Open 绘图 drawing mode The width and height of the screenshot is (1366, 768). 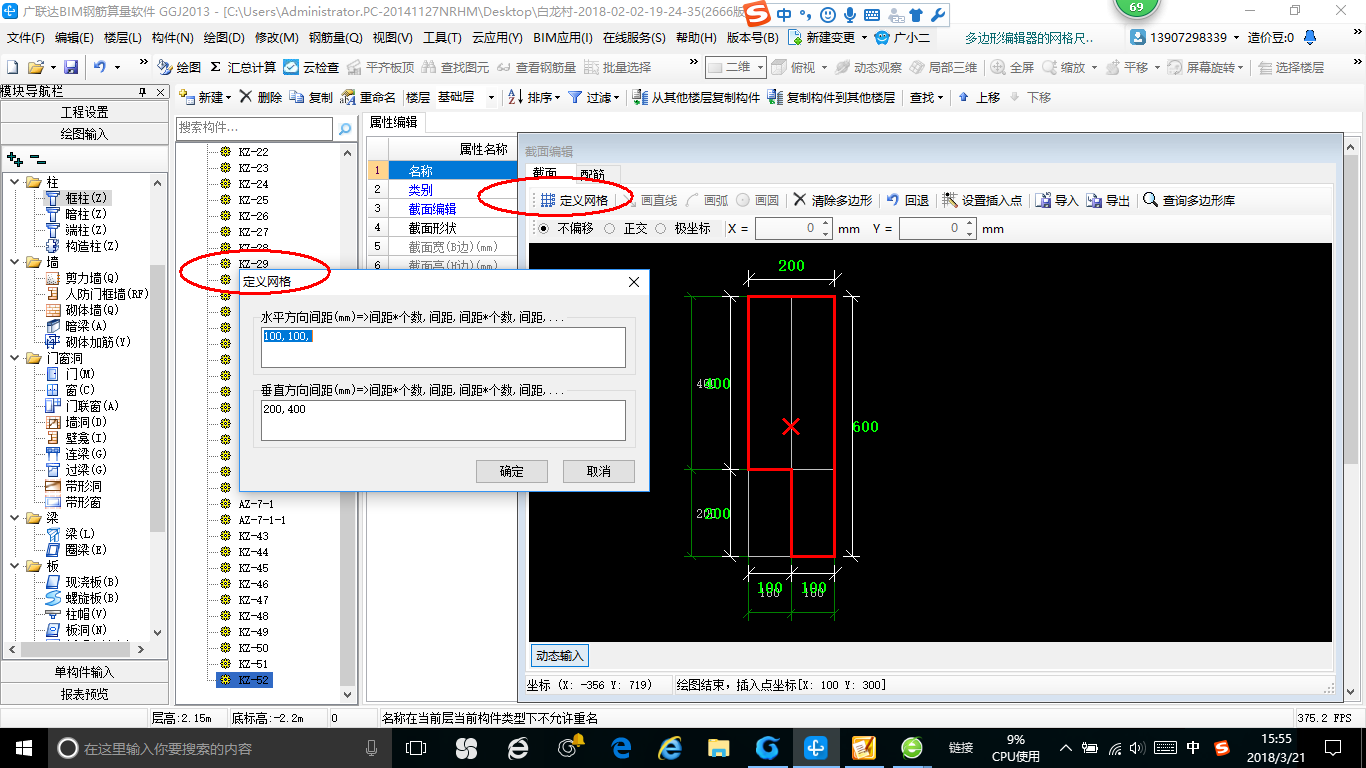tap(179, 67)
